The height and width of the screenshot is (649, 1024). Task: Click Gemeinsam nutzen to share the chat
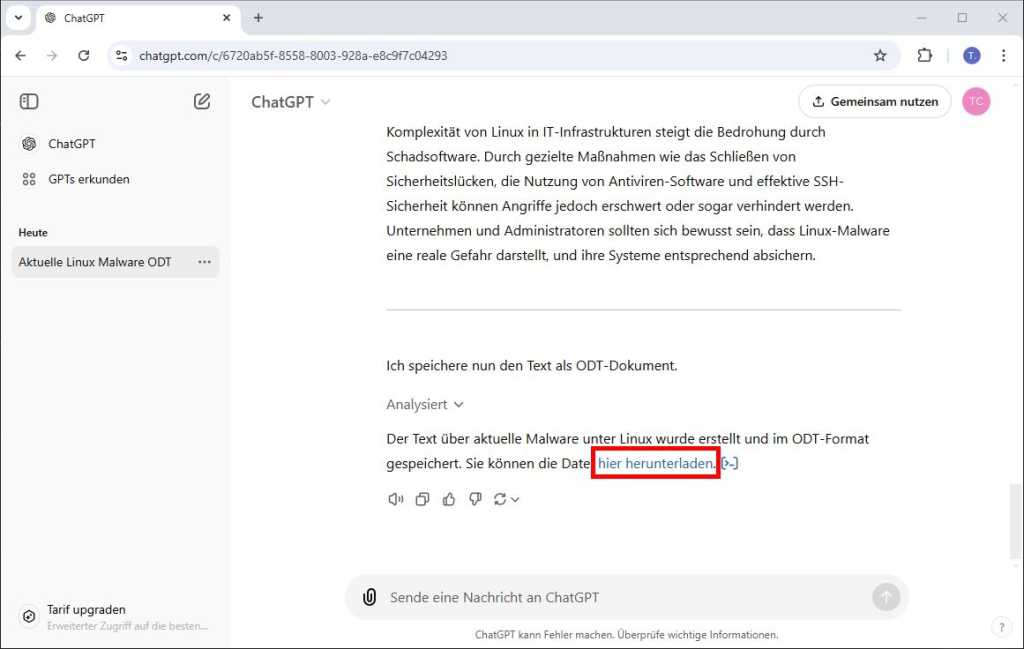874,101
